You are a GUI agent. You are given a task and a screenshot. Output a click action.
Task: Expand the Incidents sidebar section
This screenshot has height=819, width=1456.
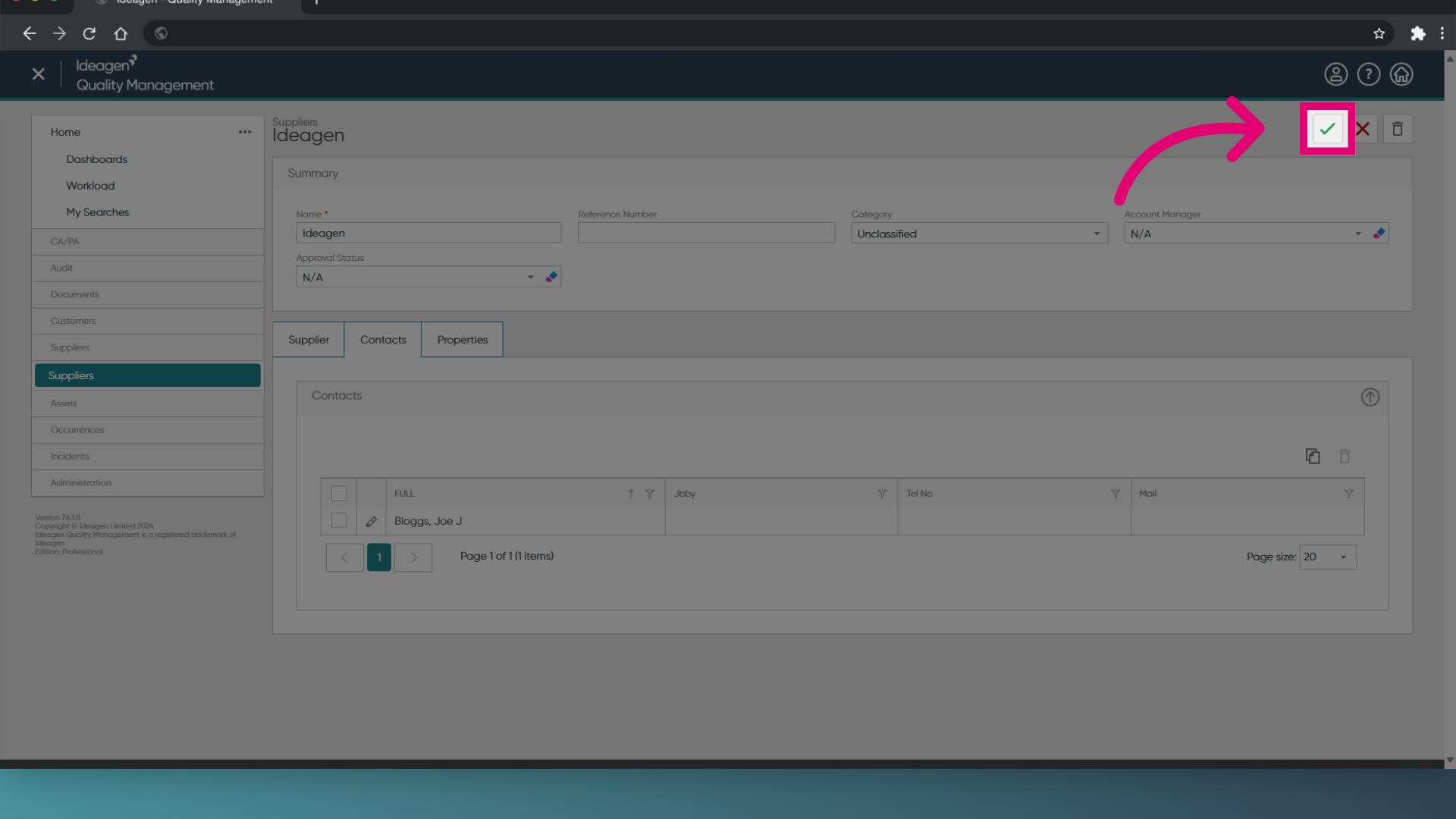point(148,457)
